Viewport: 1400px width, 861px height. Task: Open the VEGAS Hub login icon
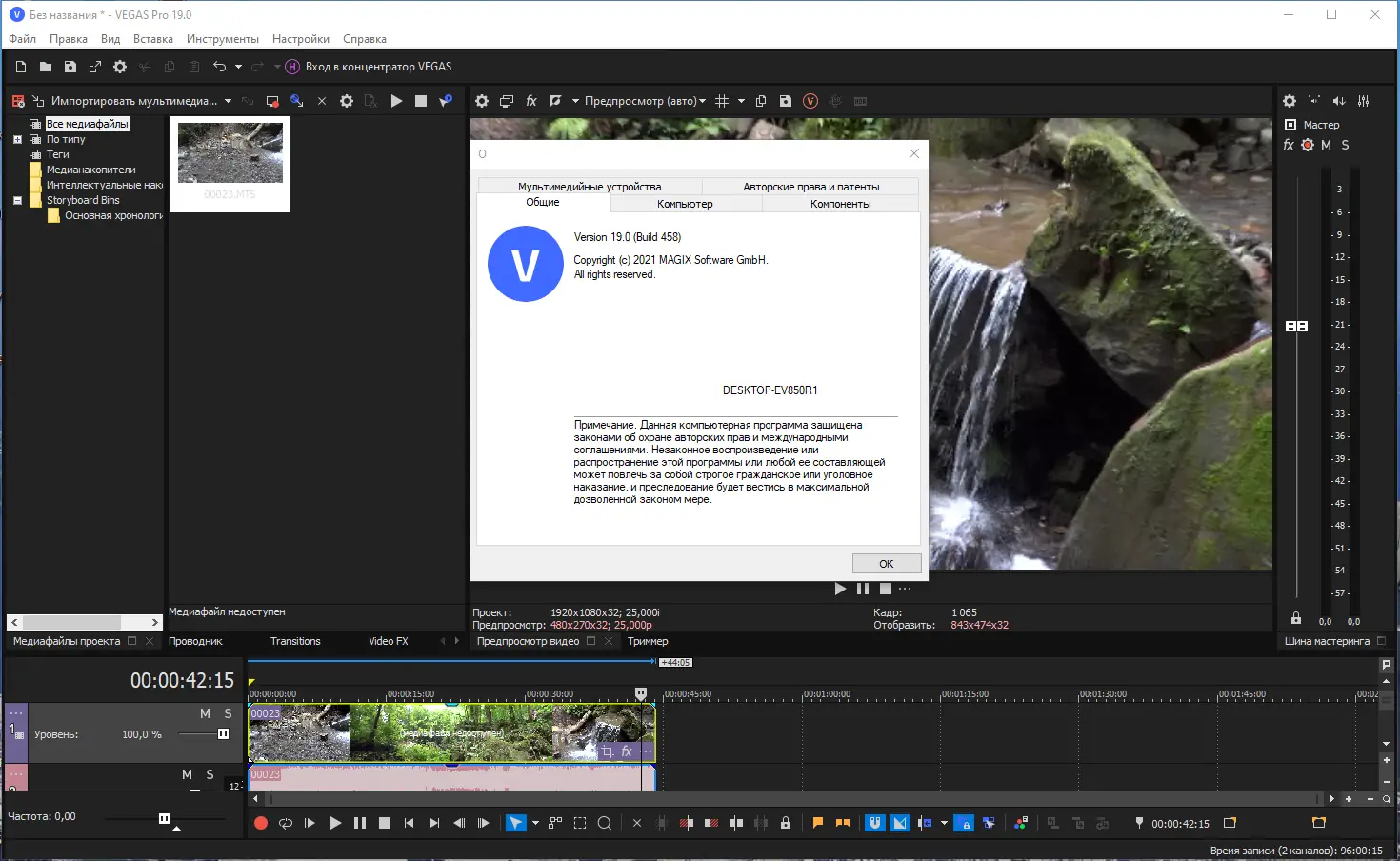point(292,67)
